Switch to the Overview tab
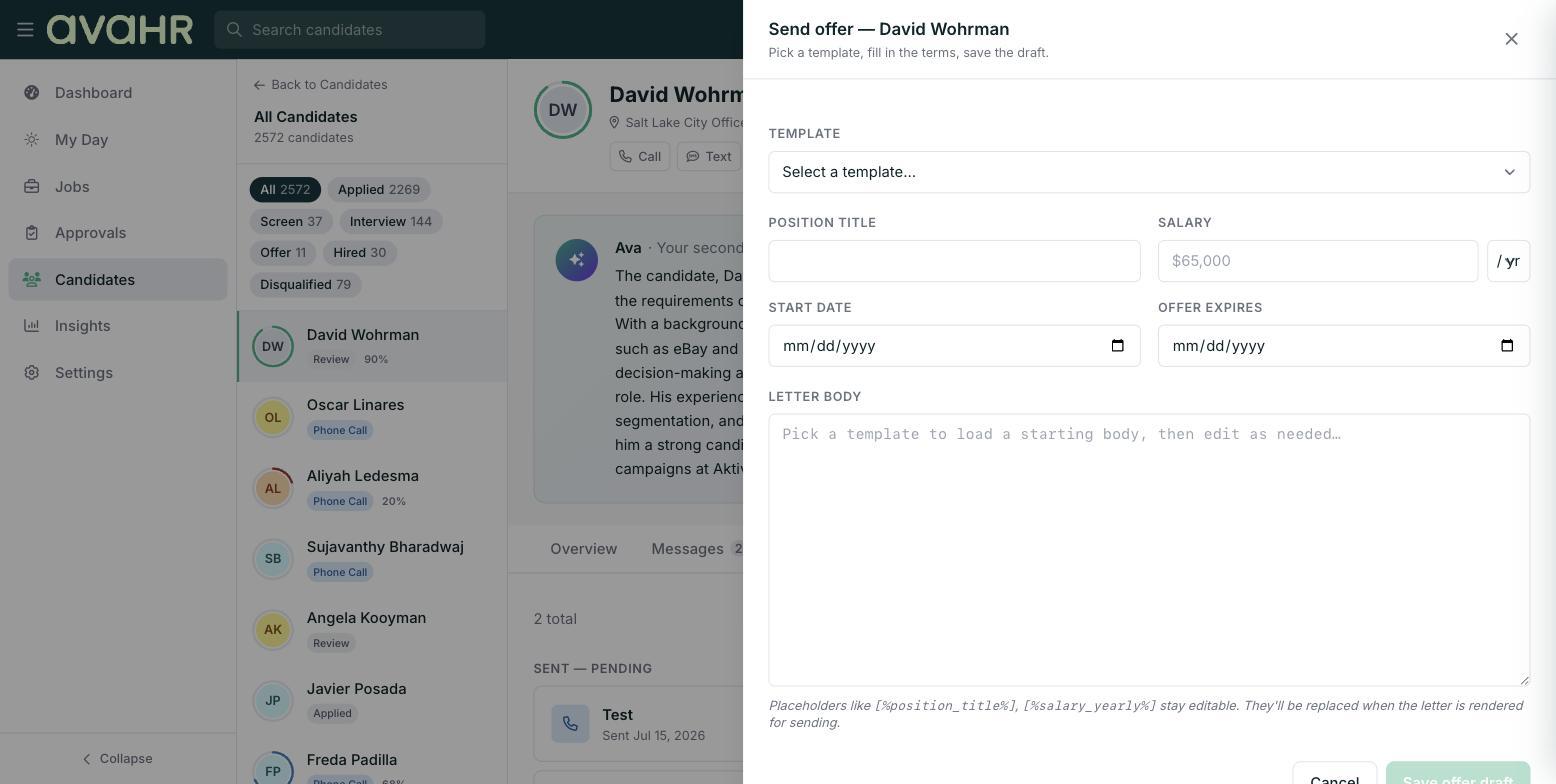Viewport: 1556px width, 784px height. pos(583,549)
